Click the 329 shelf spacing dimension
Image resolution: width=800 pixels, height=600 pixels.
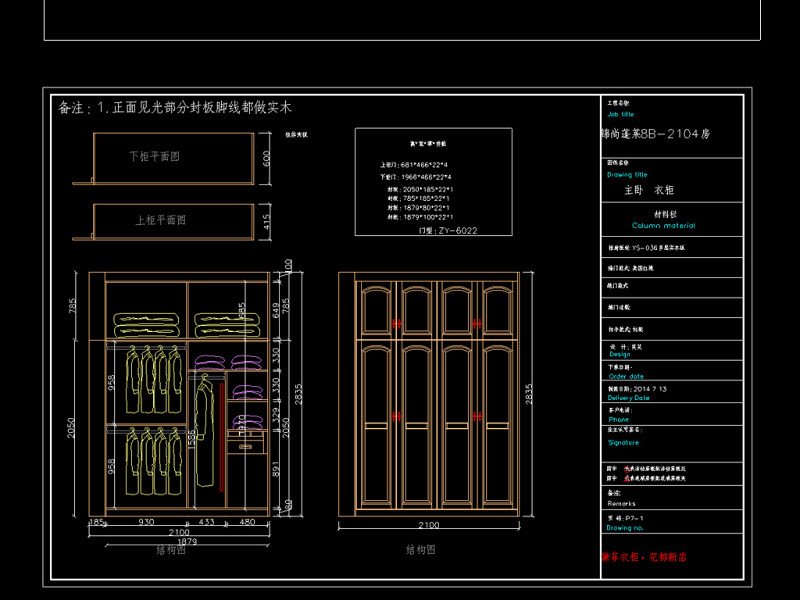pos(276,415)
